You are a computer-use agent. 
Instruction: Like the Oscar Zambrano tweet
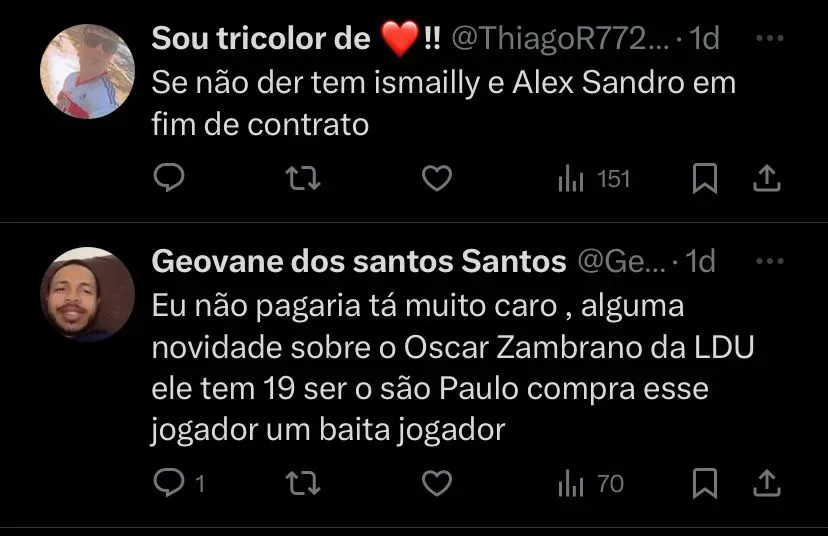[437, 483]
